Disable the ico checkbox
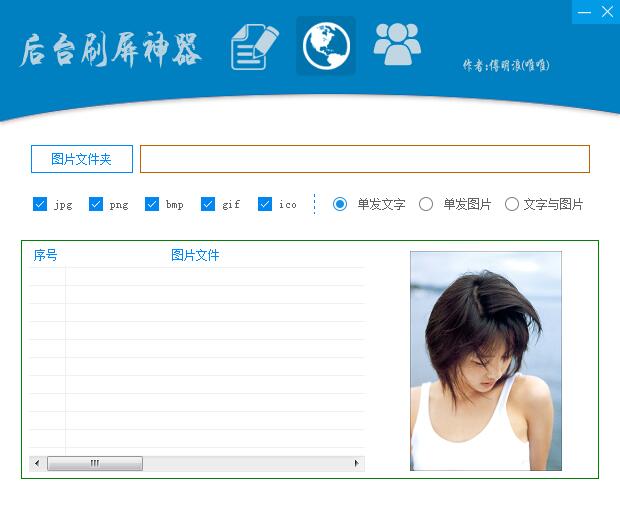 pyautogui.click(x=265, y=204)
